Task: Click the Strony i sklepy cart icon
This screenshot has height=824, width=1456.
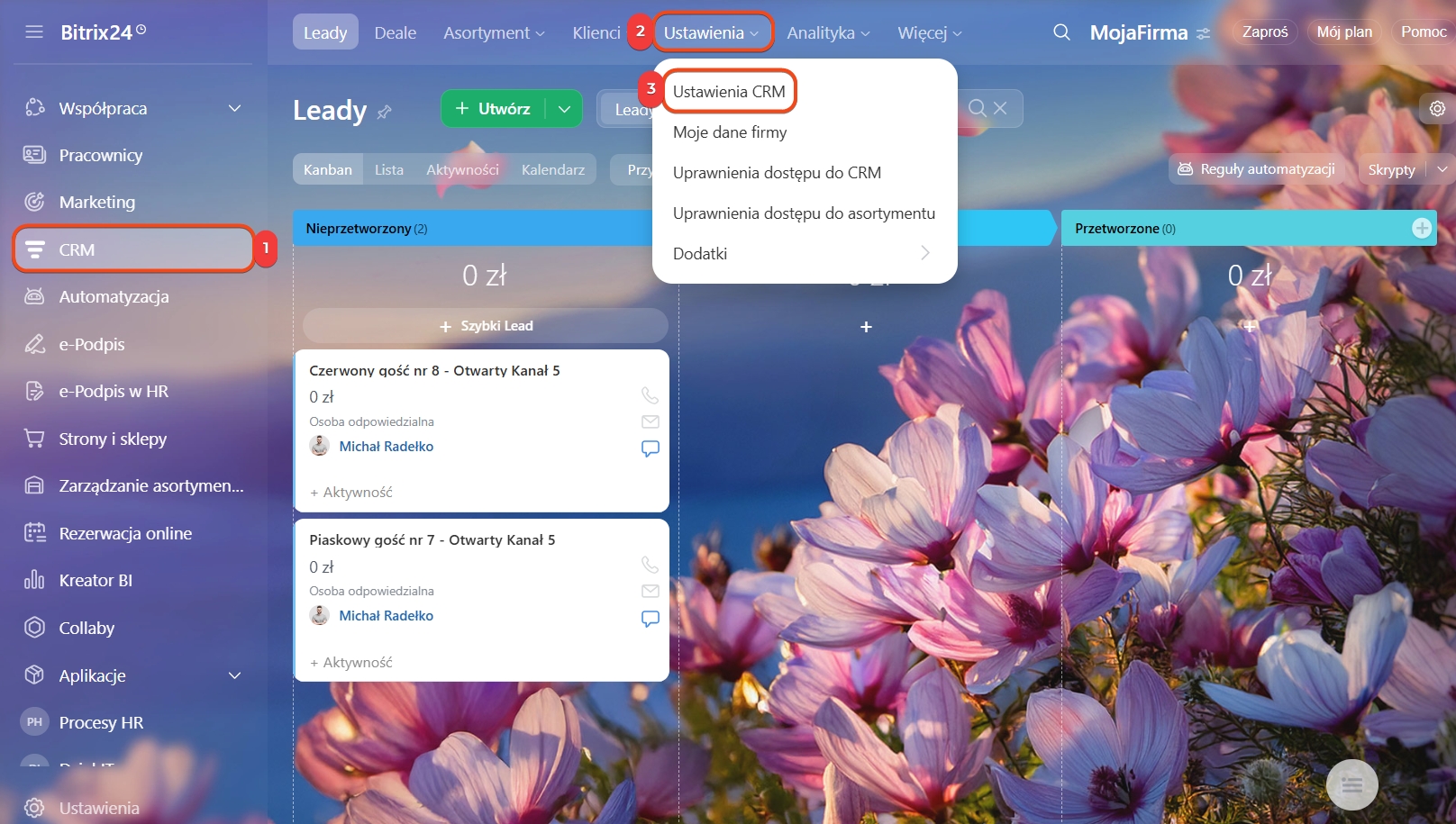Action: click(x=34, y=439)
